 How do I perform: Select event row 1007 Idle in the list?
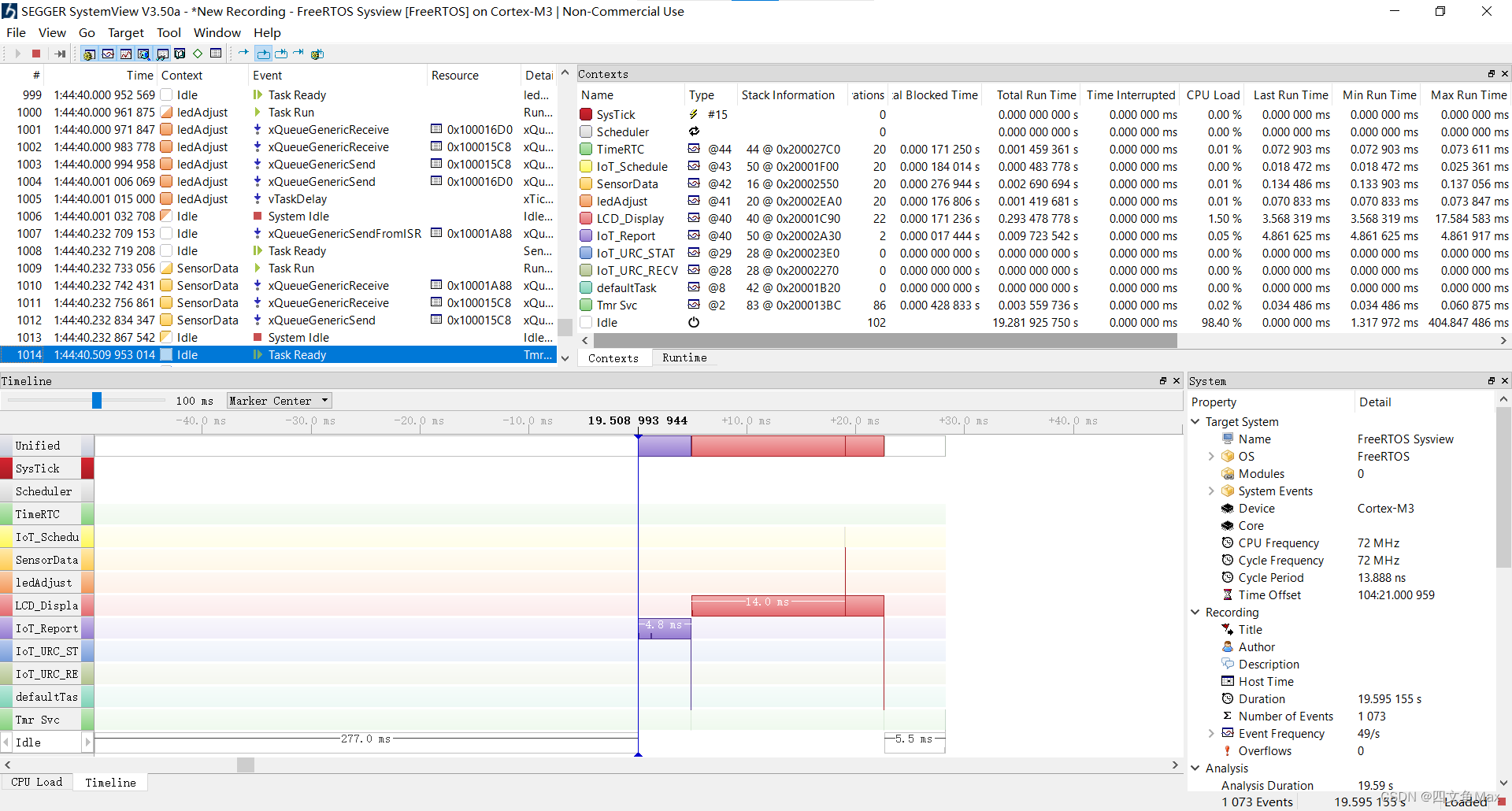click(197, 233)
